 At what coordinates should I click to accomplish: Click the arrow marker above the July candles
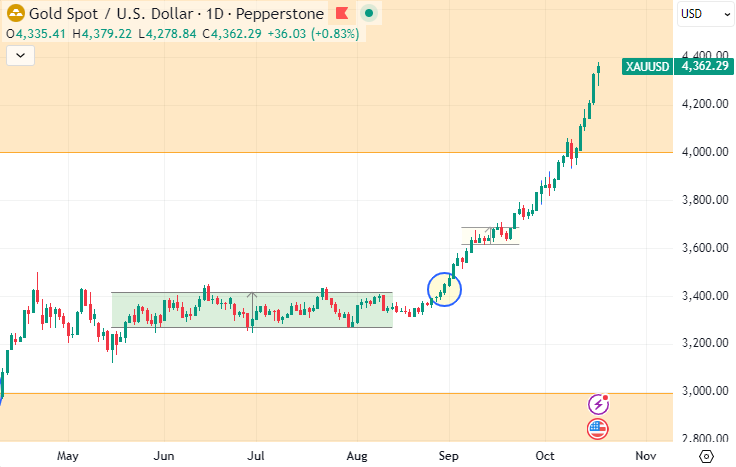[252, 296]
